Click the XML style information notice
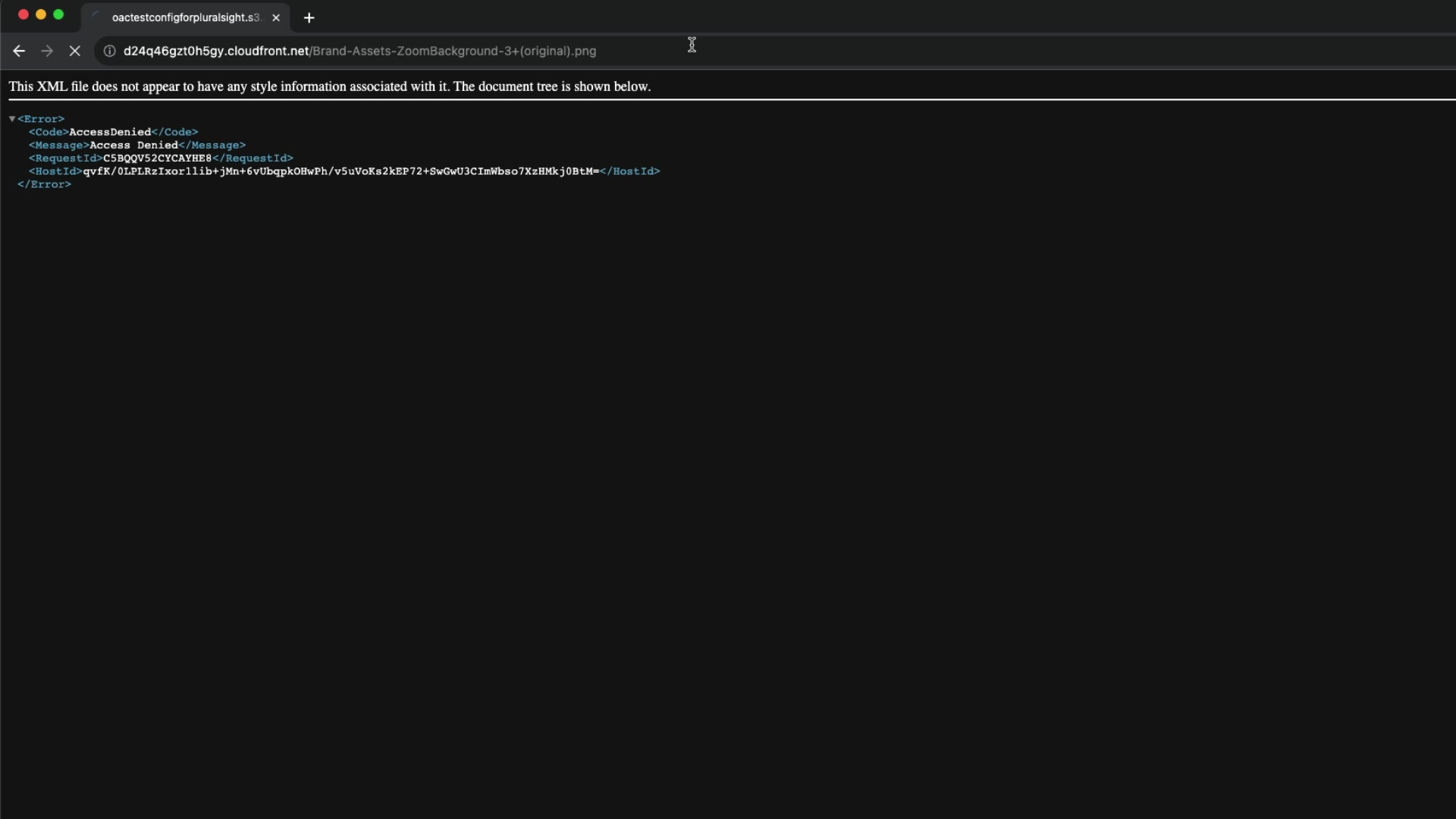 coord(329,86)
